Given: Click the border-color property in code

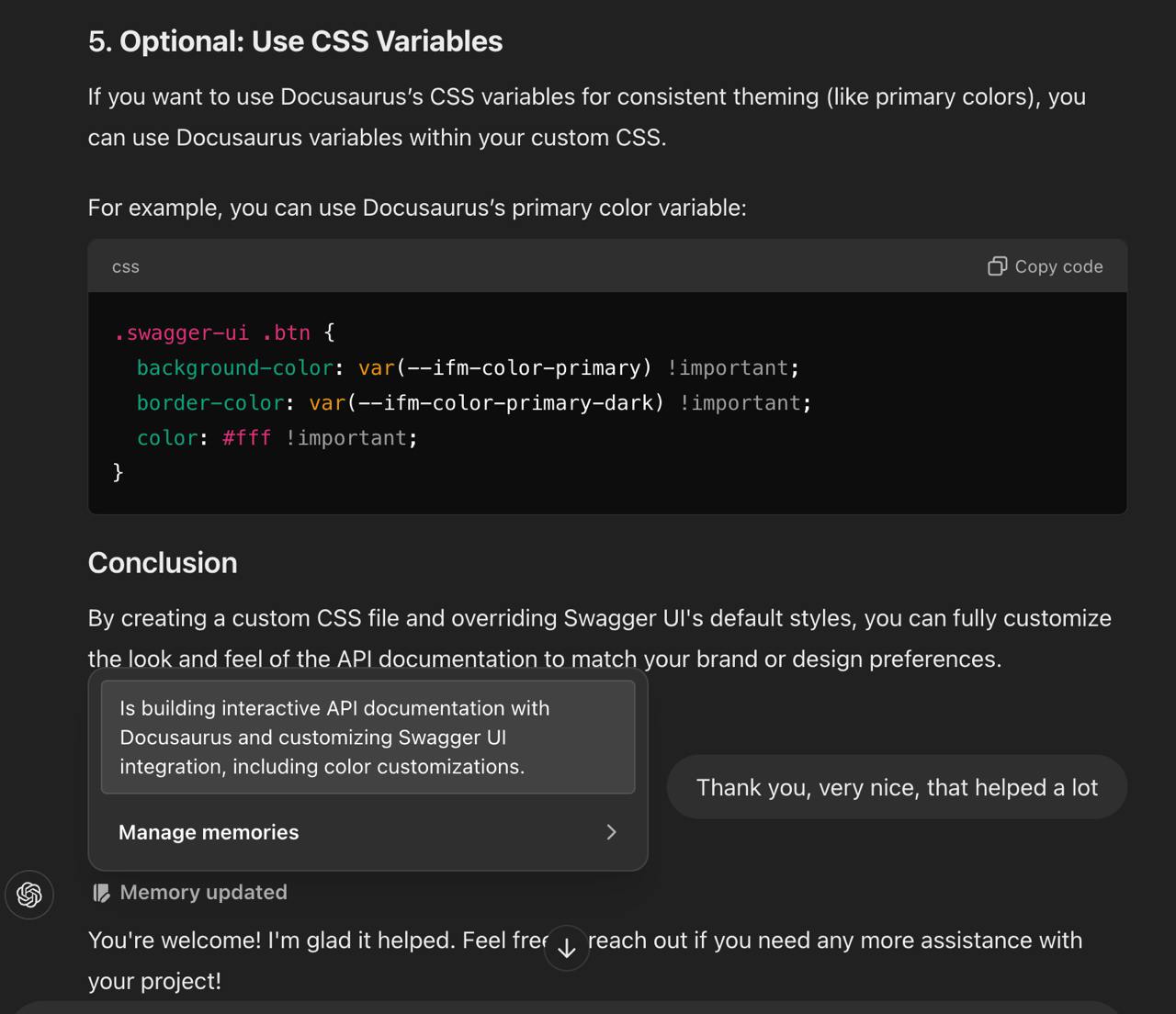Looking at the screenshot, I should point(210,403).
